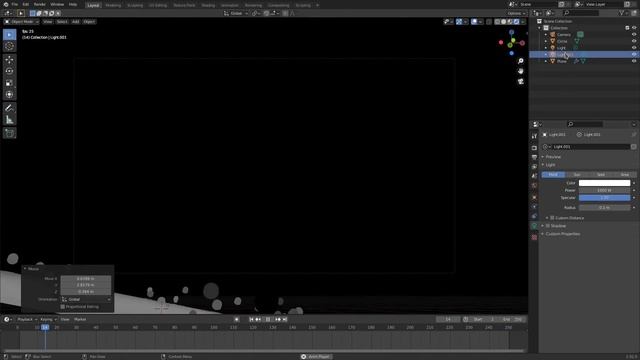Viewport: 640px width, 360px height.
Task: Open the Object Mode dropdown
Action: click(x=22, y=22)
